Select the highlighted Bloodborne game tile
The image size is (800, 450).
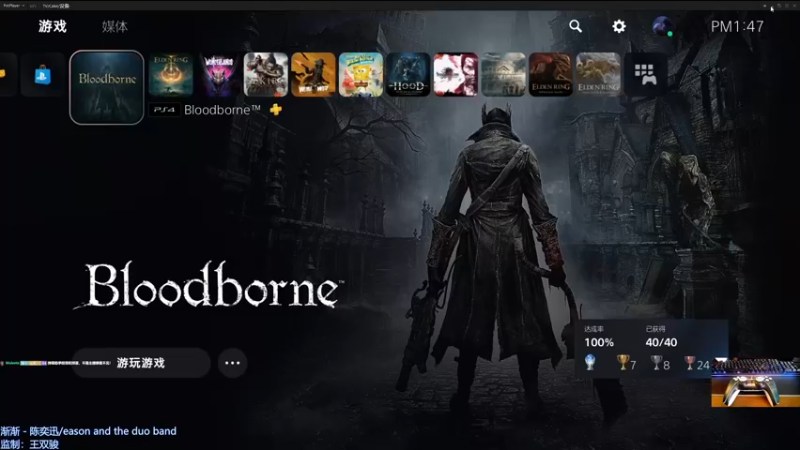(107, 87)
